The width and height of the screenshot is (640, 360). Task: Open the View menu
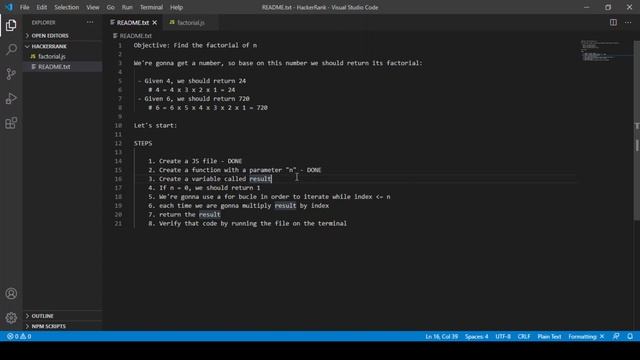point(93,7)
